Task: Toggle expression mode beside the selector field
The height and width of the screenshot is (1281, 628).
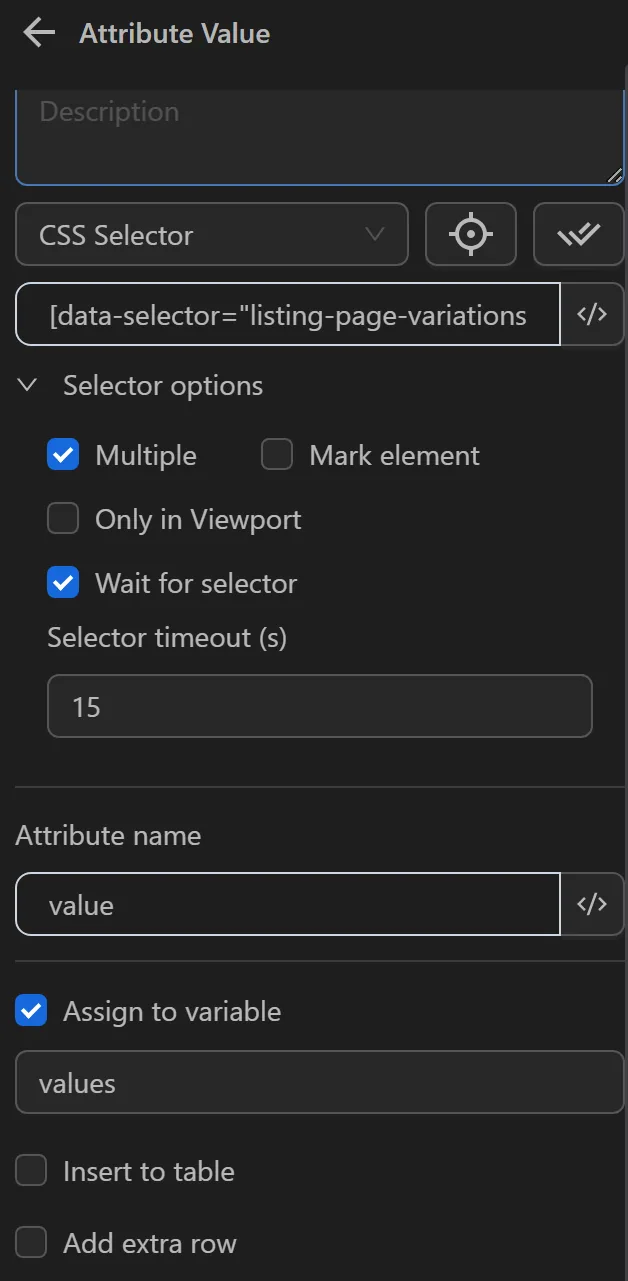Action: 593,314
